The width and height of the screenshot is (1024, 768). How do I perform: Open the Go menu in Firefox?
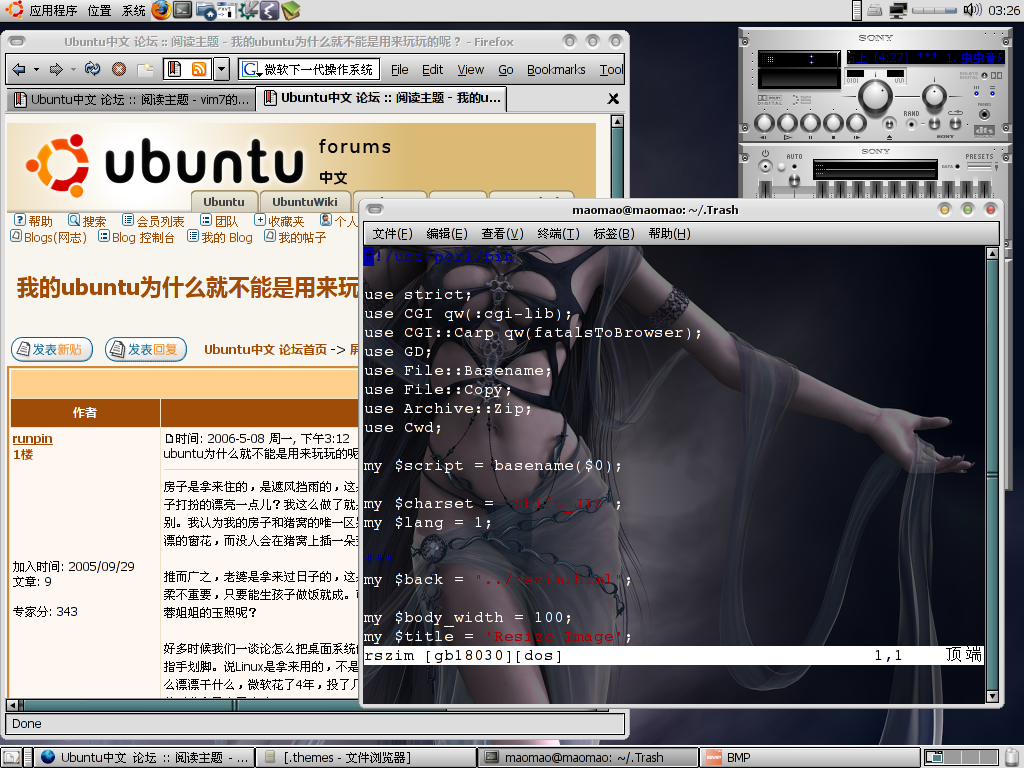point(505,70)
